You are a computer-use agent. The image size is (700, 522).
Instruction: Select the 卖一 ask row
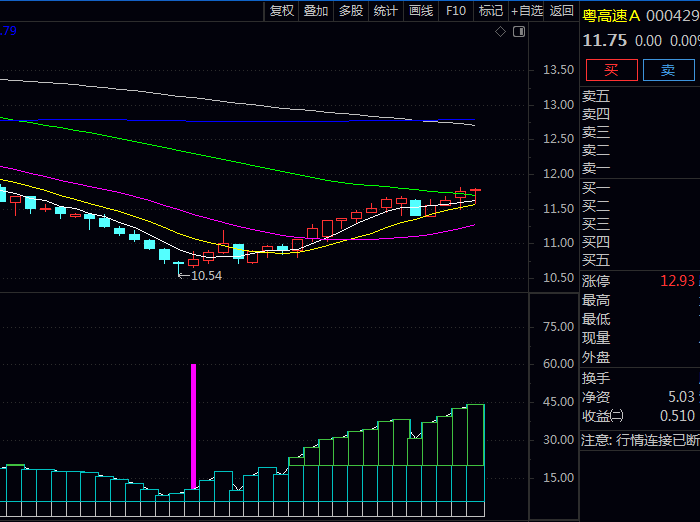(638, 169)
